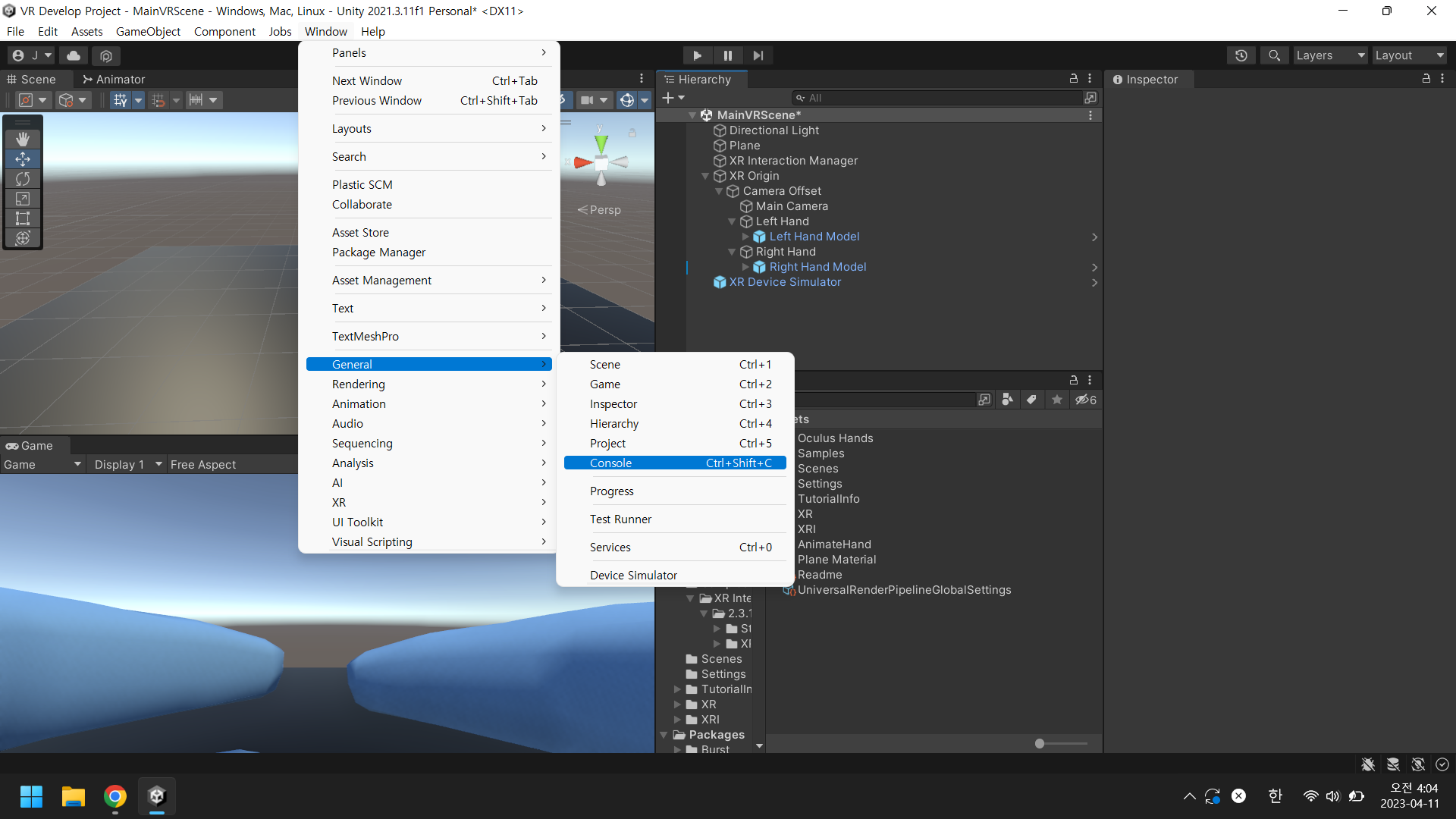Open the Scene view three-dot options menu

click(642, 79)
